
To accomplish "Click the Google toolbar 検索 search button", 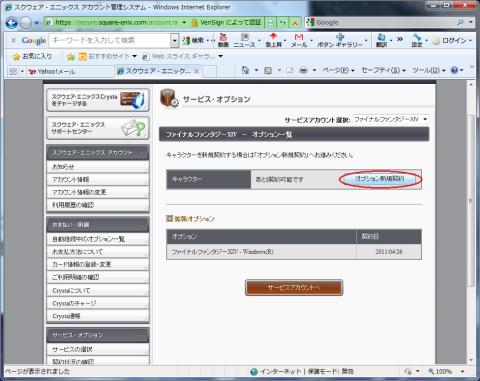I will click(x=193, y=40).
